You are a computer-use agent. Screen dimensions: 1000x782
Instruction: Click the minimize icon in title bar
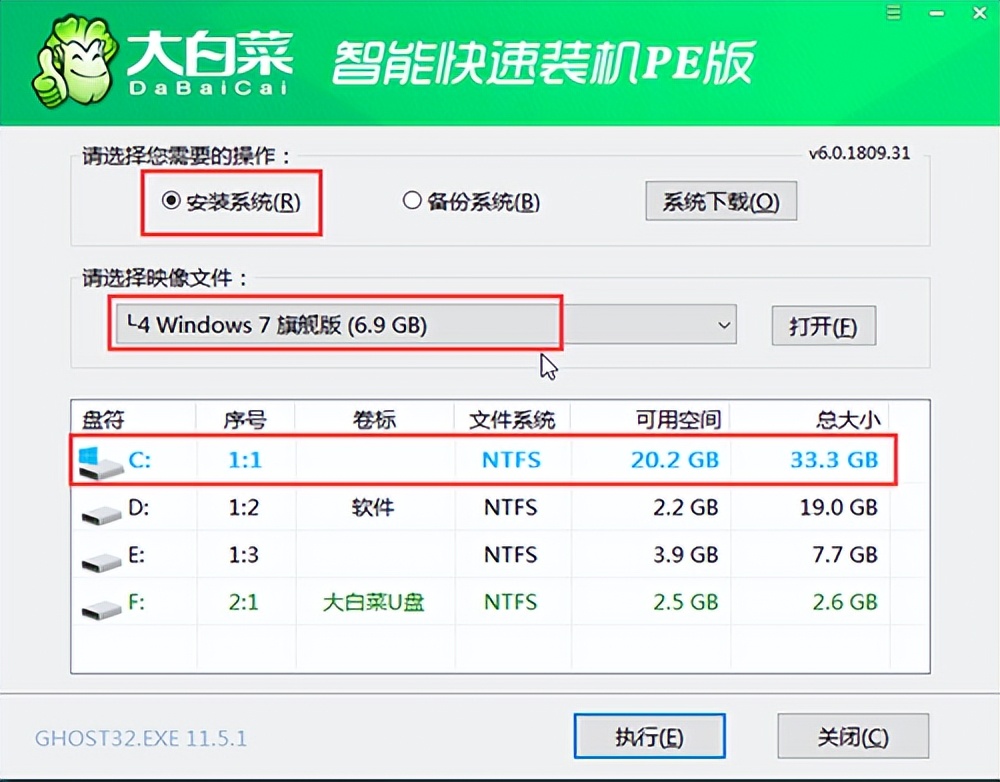tap(936, 14)
